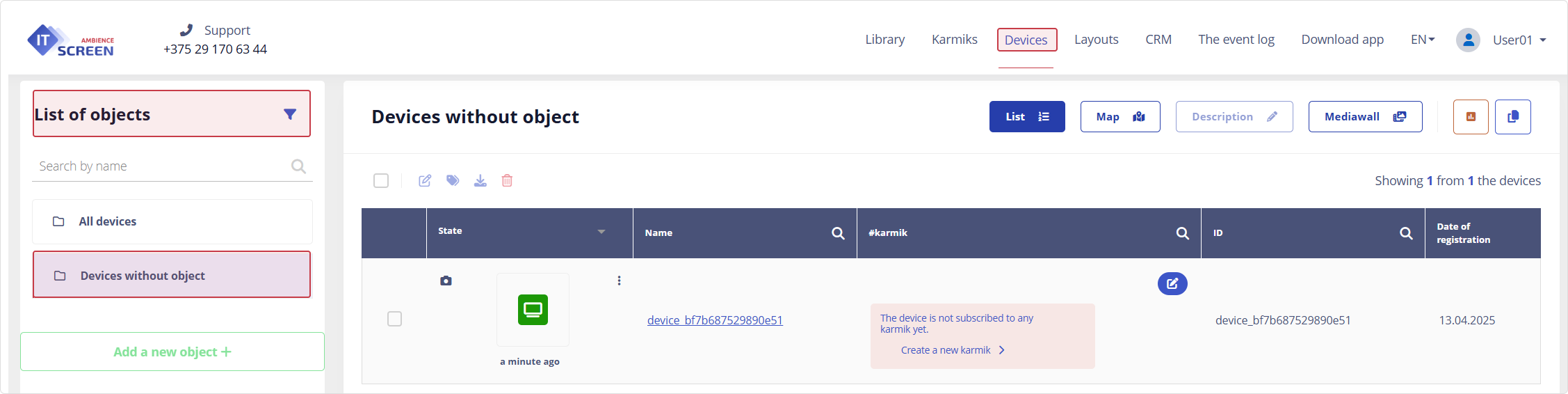1568x394 pixels.
Task: Click the orange statistics chart button
Action: (x=1471, y=117)
